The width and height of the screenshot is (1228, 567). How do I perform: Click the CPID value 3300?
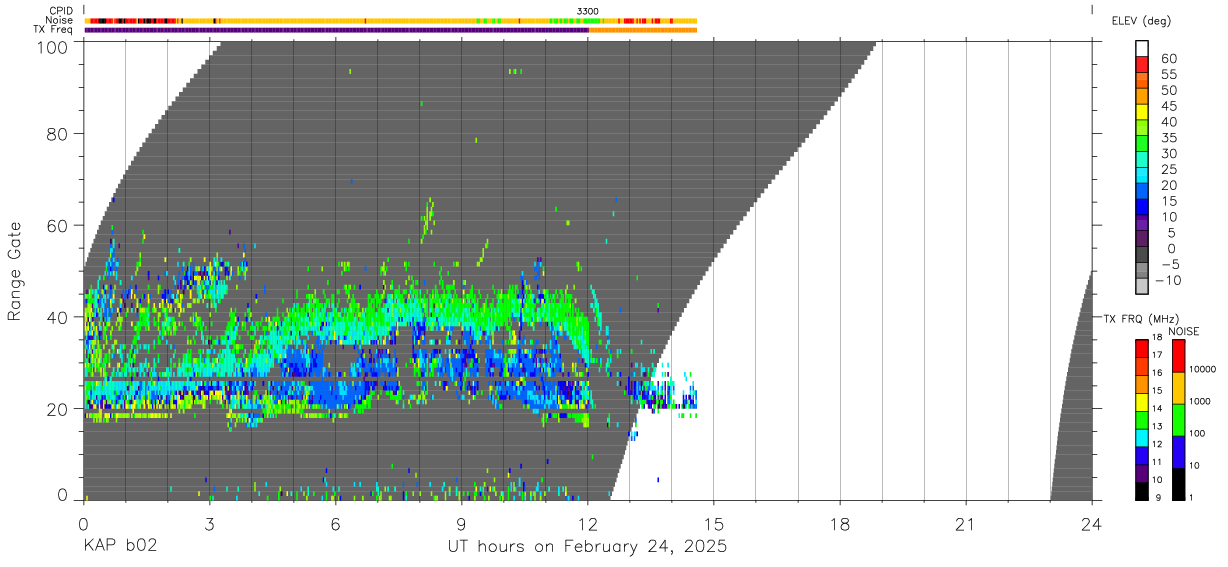pos(588,11)
